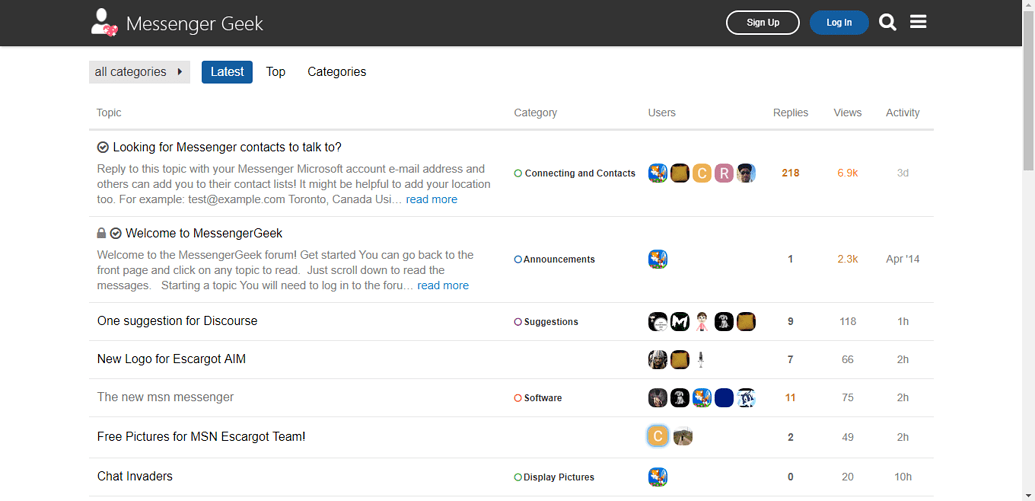Viewport: 1035px width, 501px height.
Task: Click the 3d activity time
Action: point(903,174)
